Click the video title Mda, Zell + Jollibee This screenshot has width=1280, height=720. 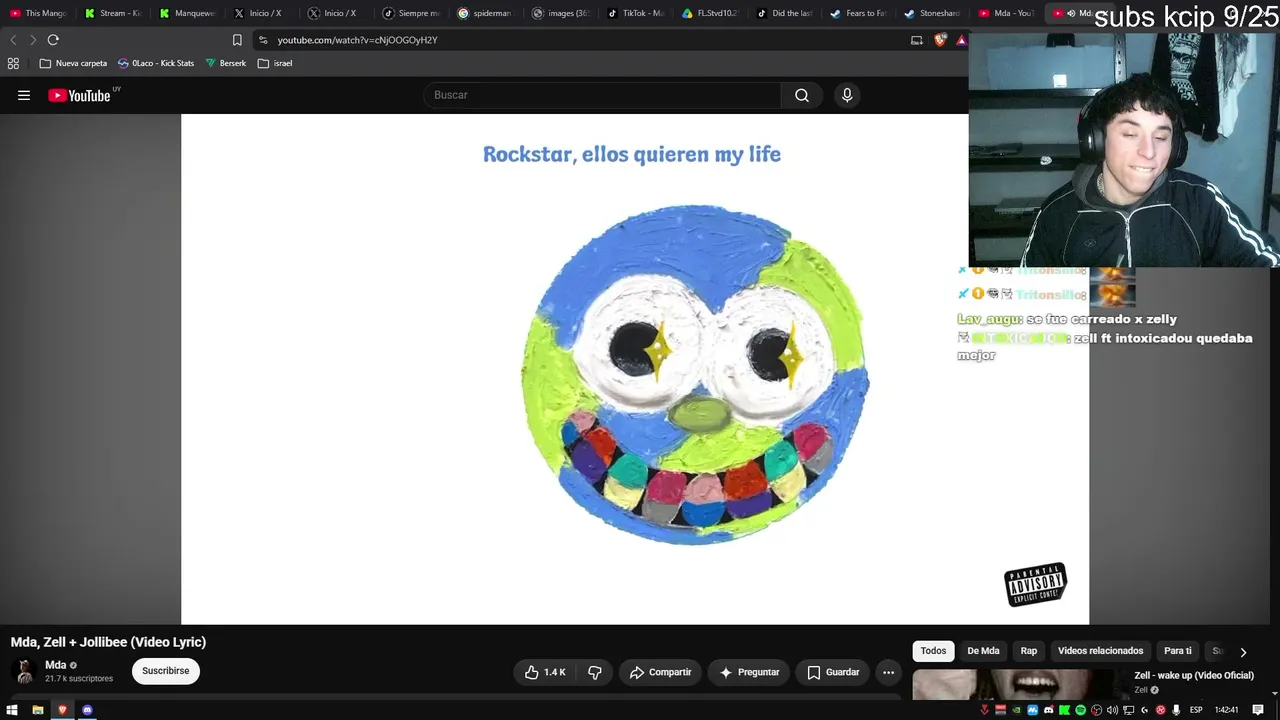(x=108, y=642)
